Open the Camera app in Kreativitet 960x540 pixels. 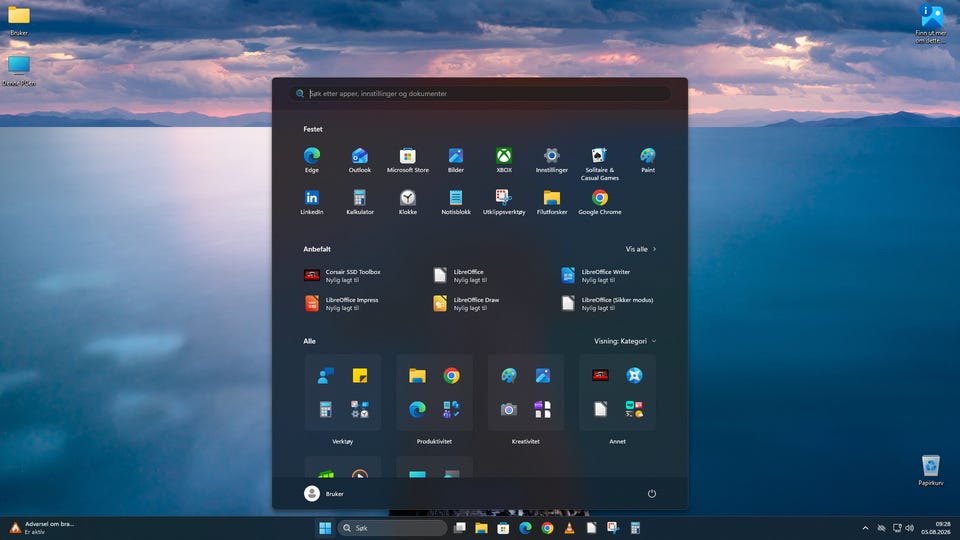point(508,409)
